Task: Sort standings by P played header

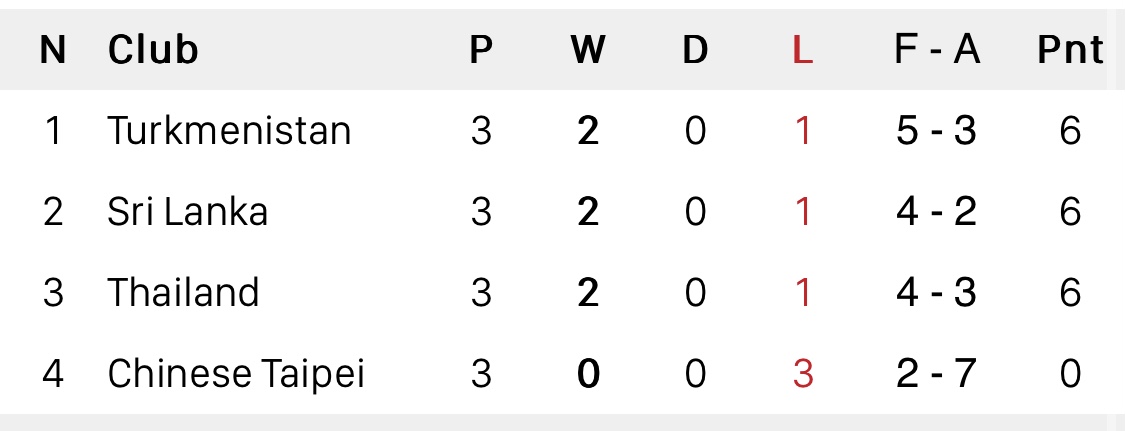Action: coord(481,50)
